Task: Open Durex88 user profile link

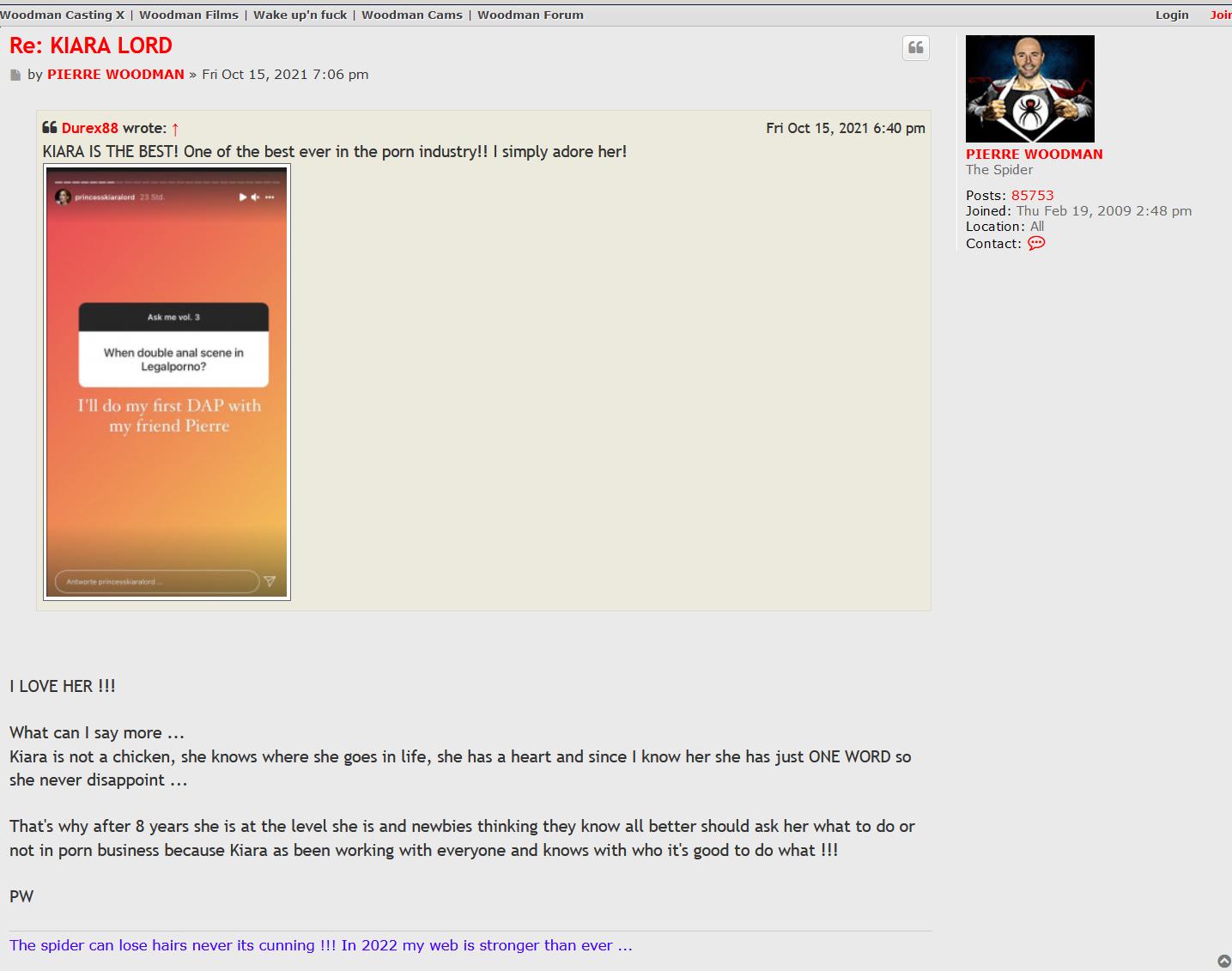Action: 89,128
